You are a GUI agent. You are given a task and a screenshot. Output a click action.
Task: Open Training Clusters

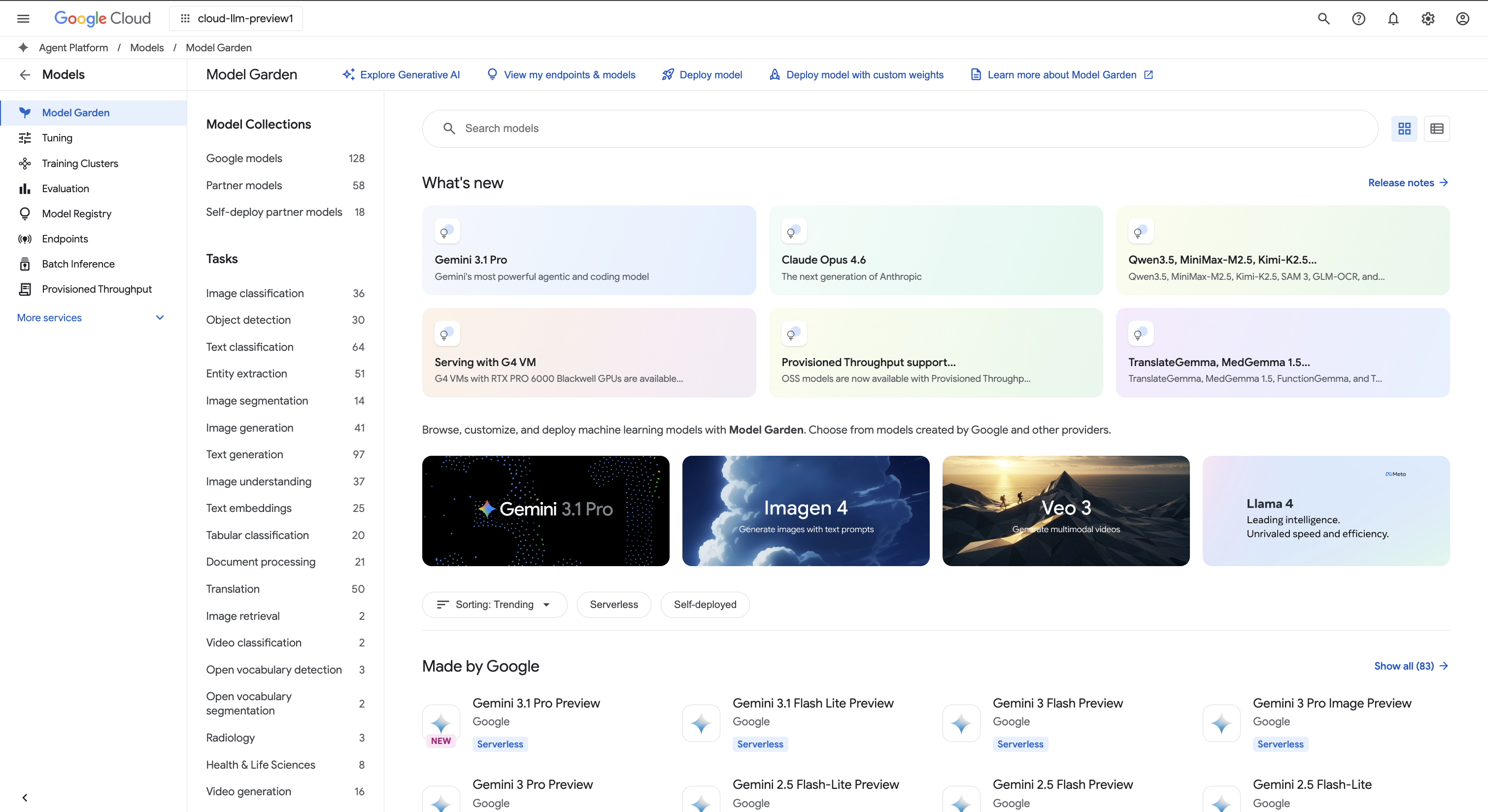pyautogui.click(x=80, y=163)
